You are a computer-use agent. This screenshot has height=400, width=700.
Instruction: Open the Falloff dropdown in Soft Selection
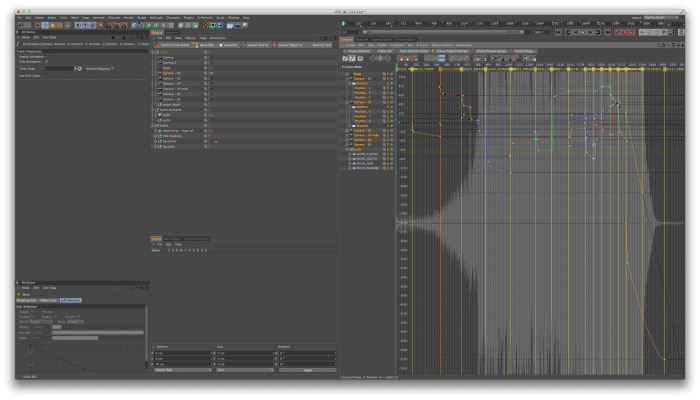pyautogui.click(x=41, y=321)
